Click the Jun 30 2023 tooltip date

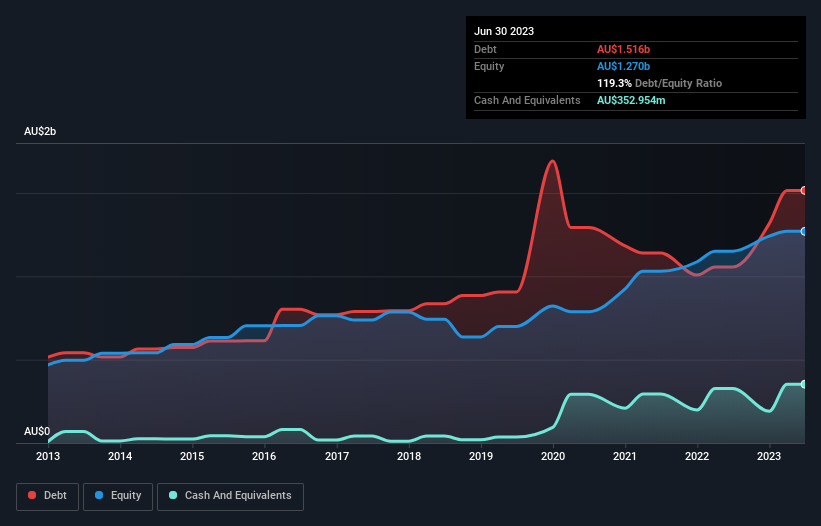[x=504, y=31]
